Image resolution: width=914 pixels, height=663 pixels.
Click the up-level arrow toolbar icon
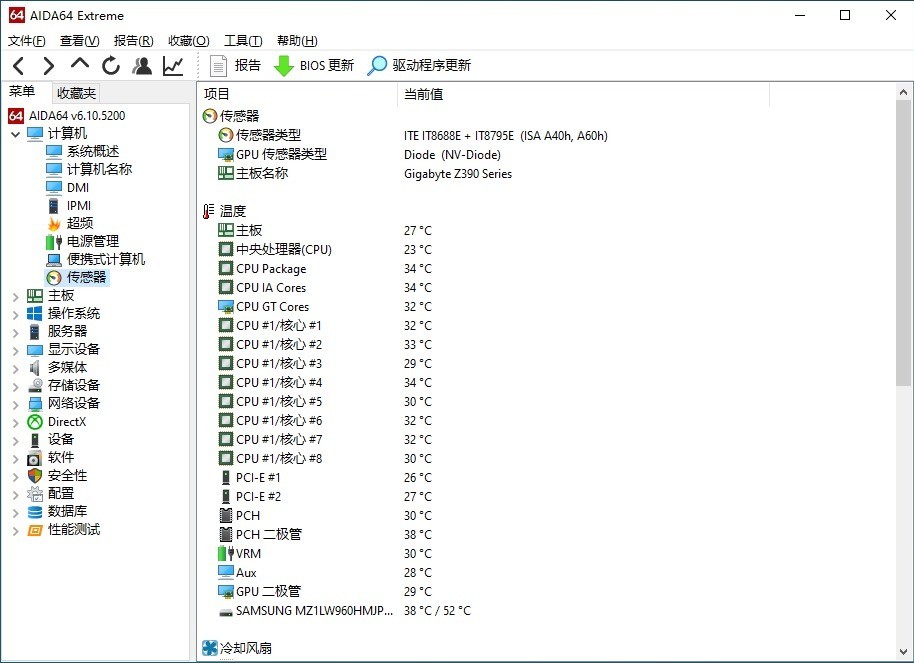[80, 64]
